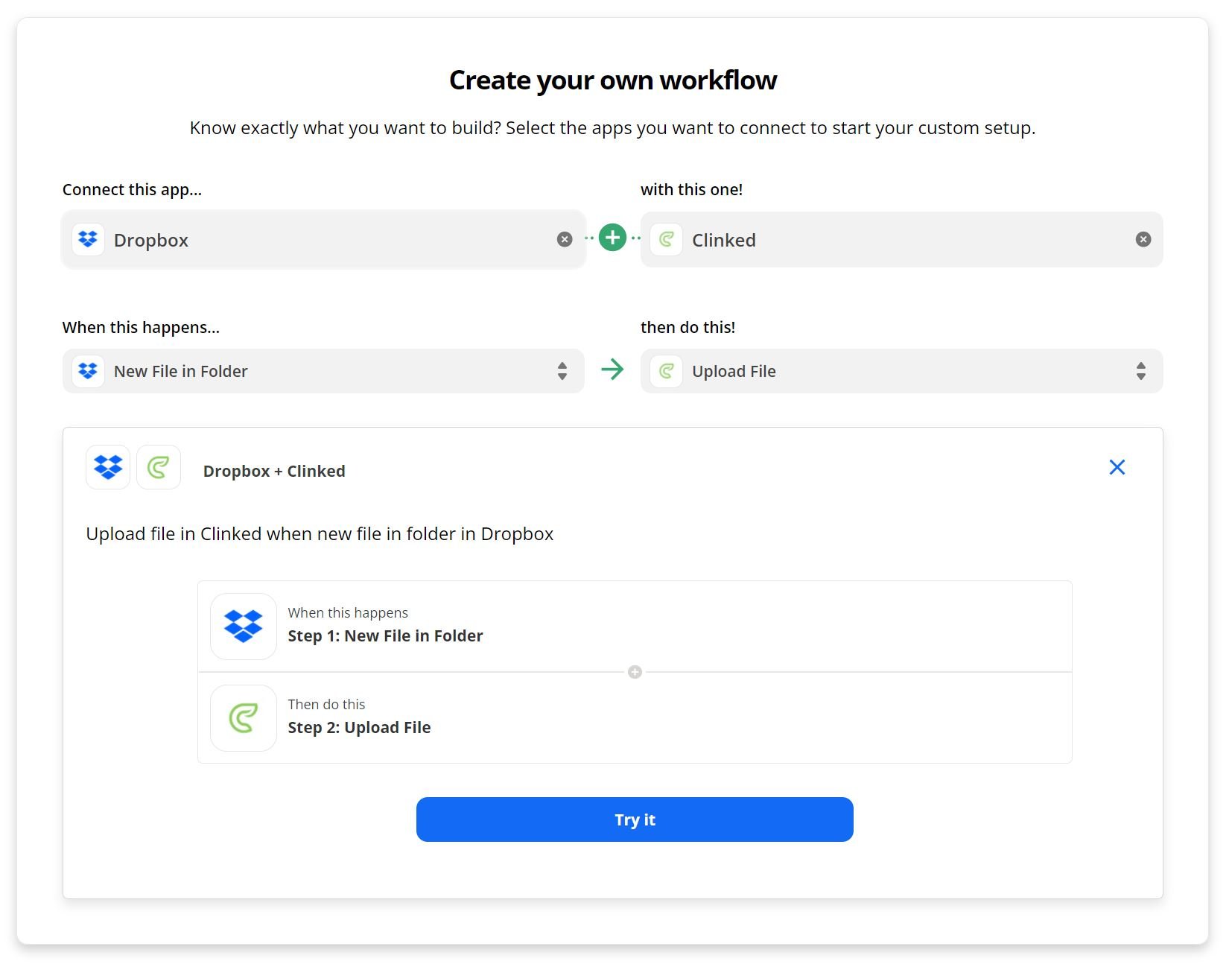This screenshot has width=1232, height=967.
Task: Click Dropbox icon in trigger dropdown
Action: point(88,370)
